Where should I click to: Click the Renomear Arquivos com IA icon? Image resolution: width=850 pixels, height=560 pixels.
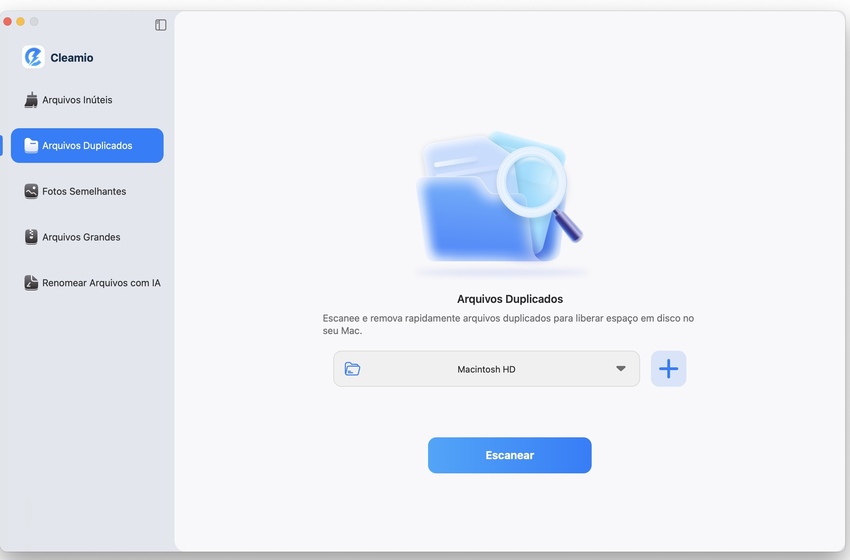coord(31,282)
